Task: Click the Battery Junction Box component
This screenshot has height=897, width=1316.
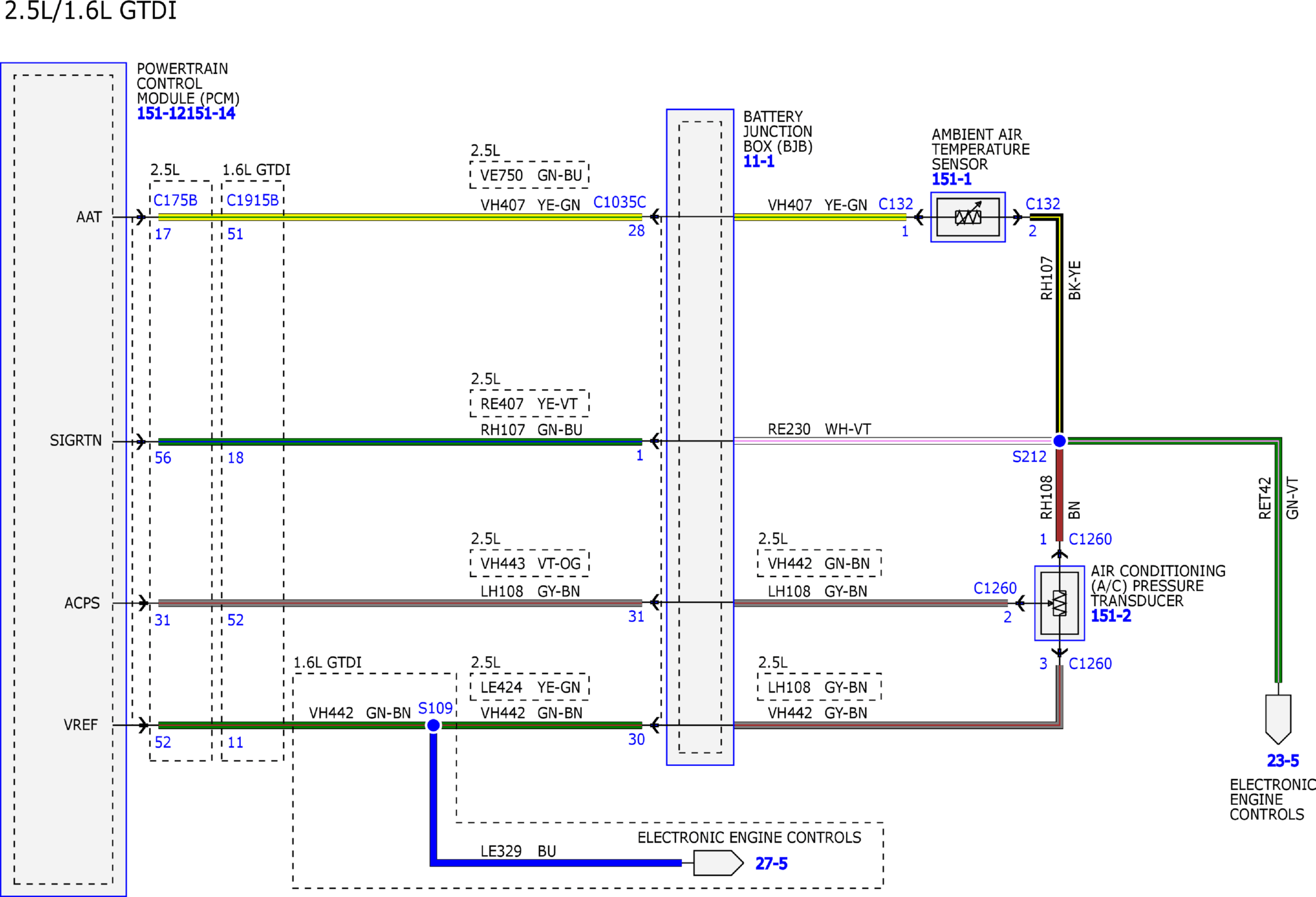Action: pyautogui.click(x=700, y=437)
